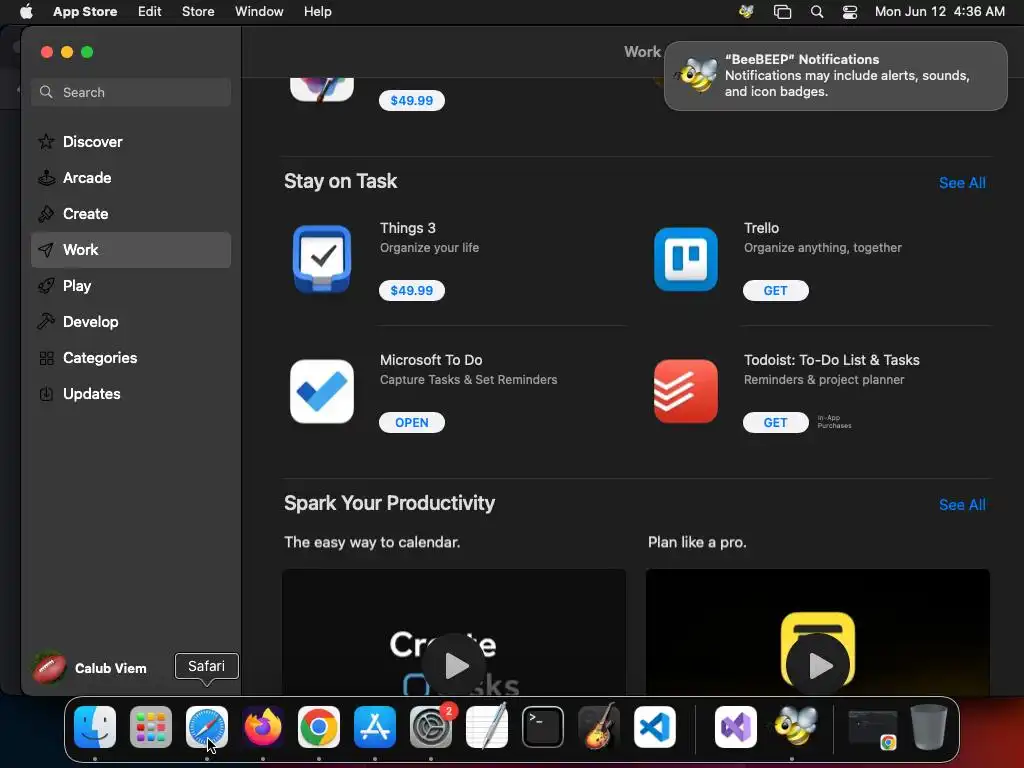The image size is (1024, 768).
Task: Open Visual Studio from the Dock
Action: coord(736,726)
